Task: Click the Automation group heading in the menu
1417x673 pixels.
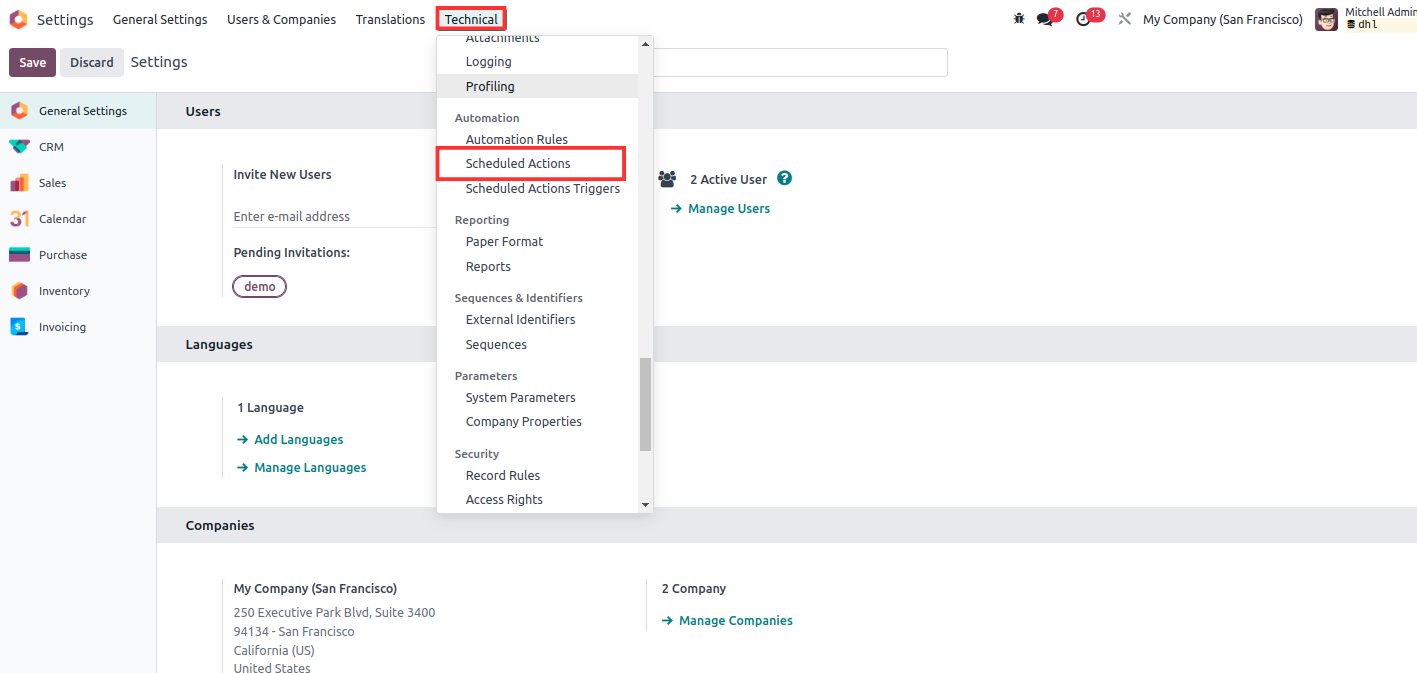Action: (x=487, y=118)
